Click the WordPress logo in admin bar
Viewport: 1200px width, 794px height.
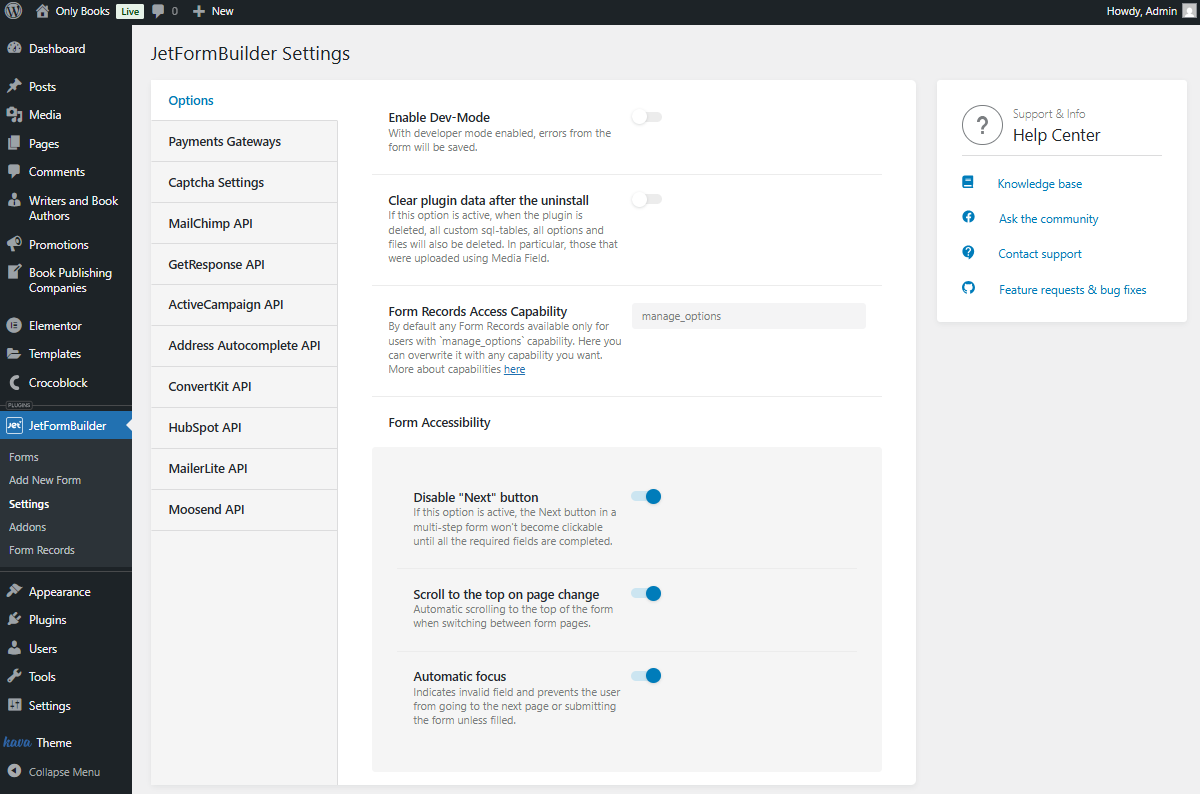pyautogui.click(x=13, y=11)
